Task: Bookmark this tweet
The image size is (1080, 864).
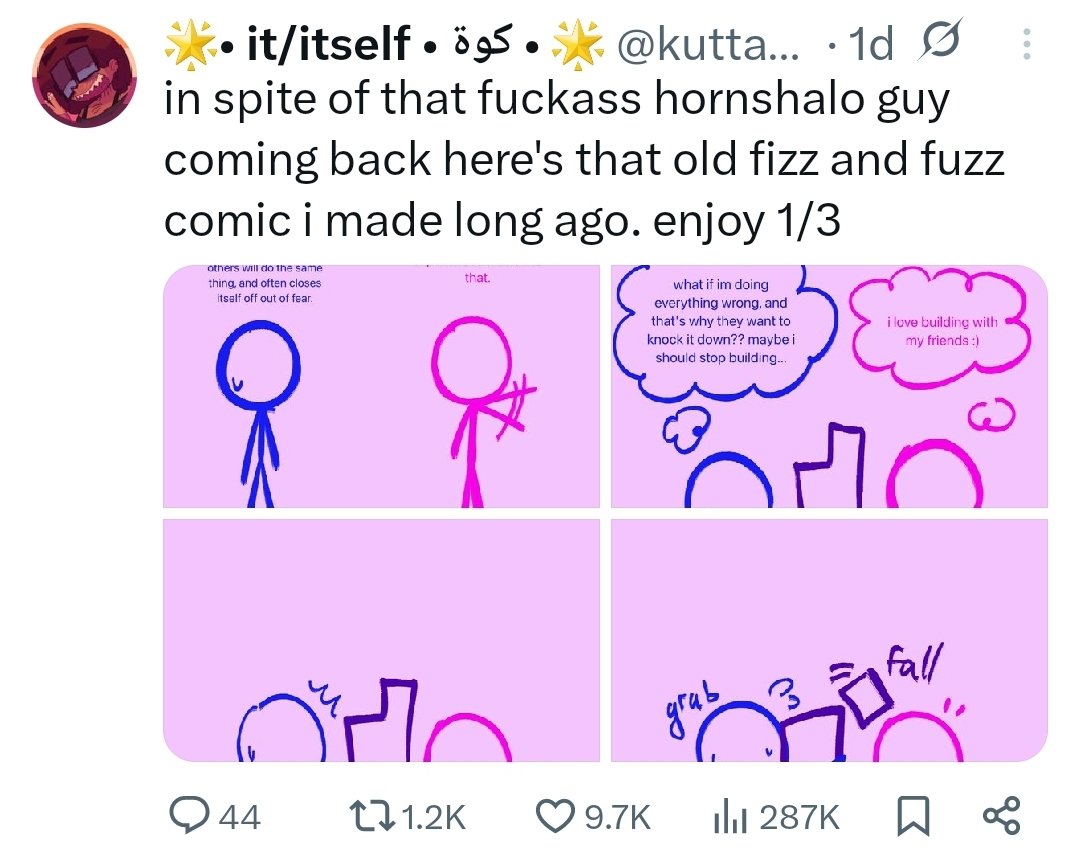Action: (x=913, y=816)
